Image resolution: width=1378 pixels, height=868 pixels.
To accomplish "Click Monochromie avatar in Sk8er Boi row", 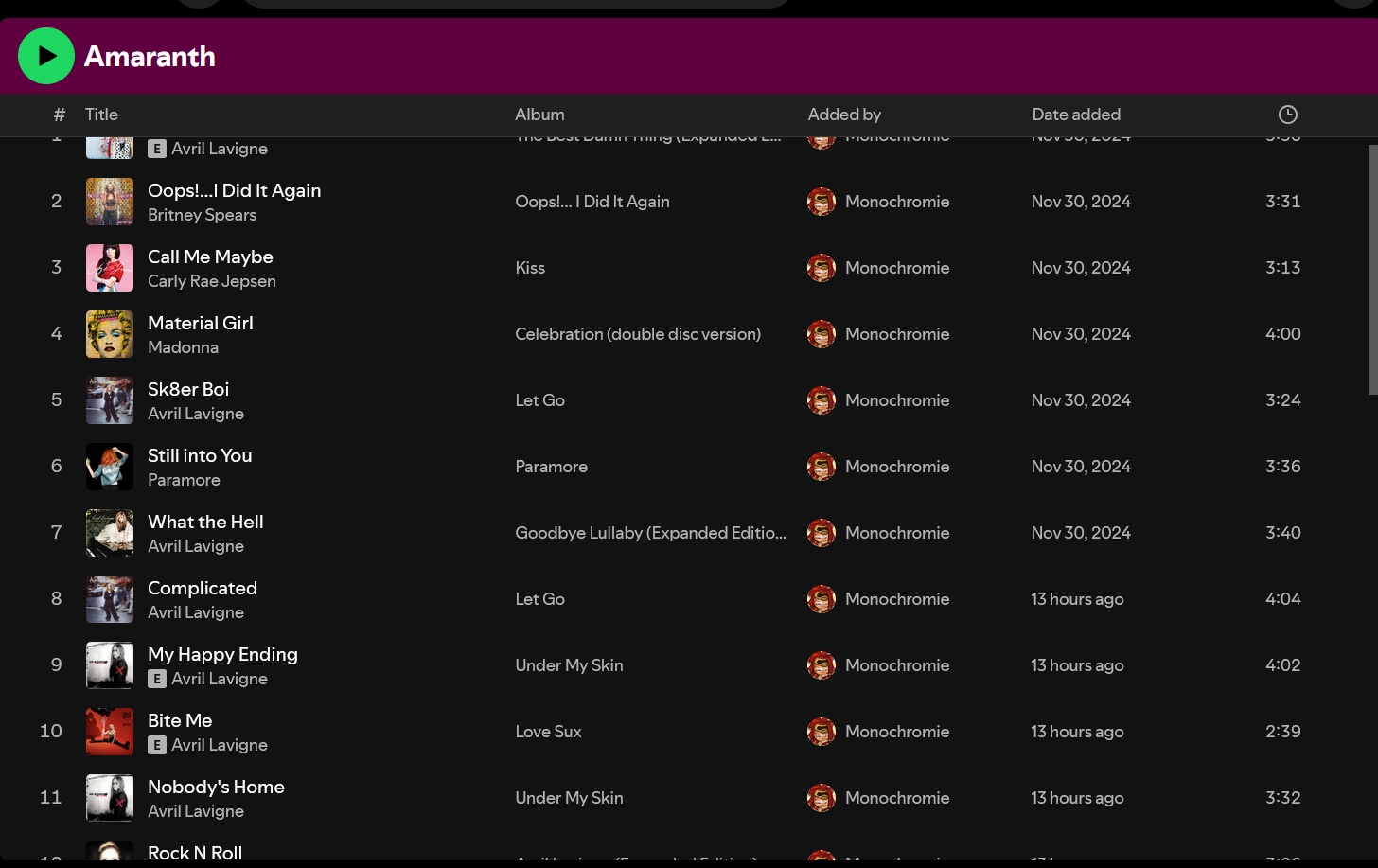I will 821,400.
